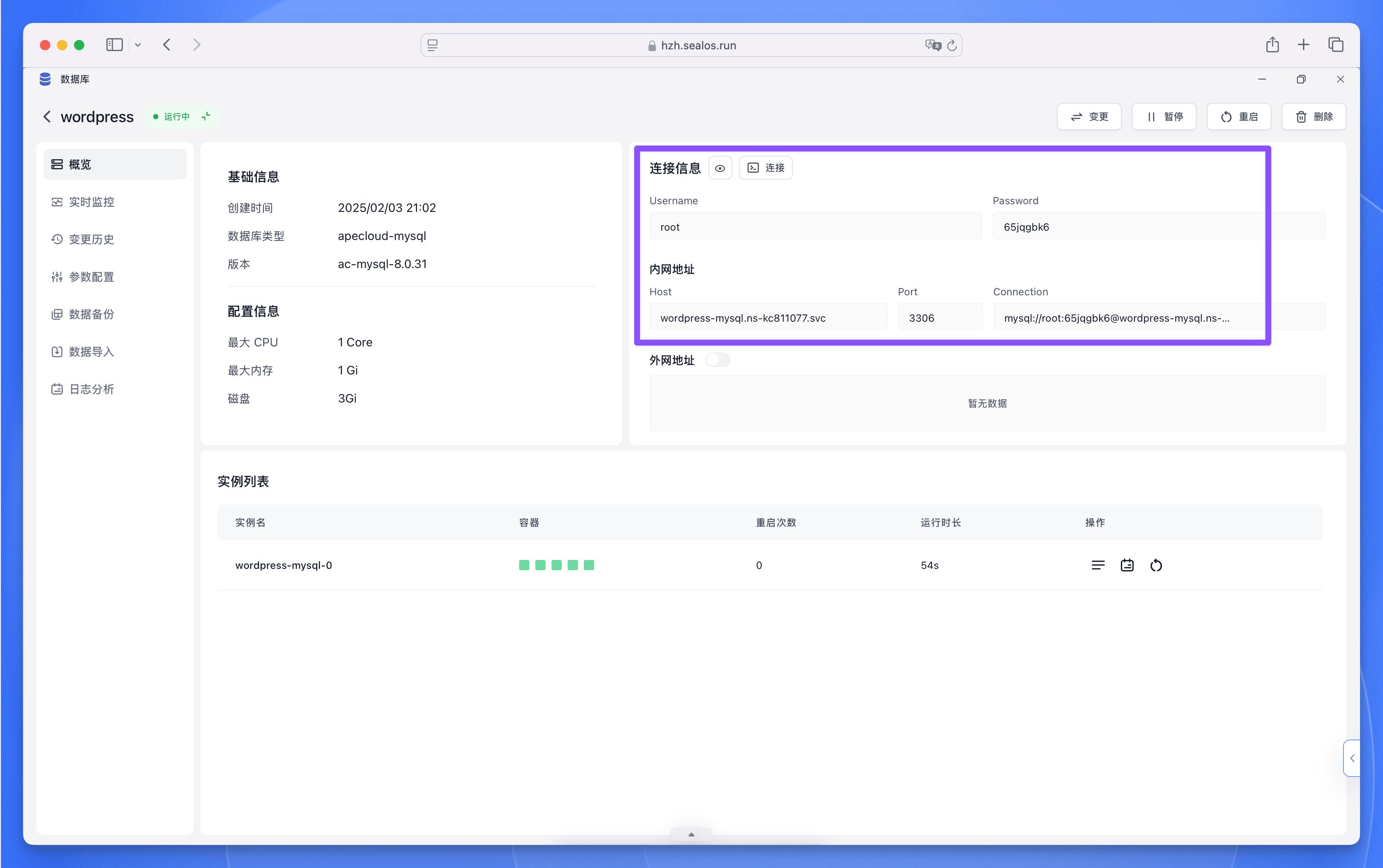Minimize the 数据库 app window

pyautogui.click(x=1262, y=79)
